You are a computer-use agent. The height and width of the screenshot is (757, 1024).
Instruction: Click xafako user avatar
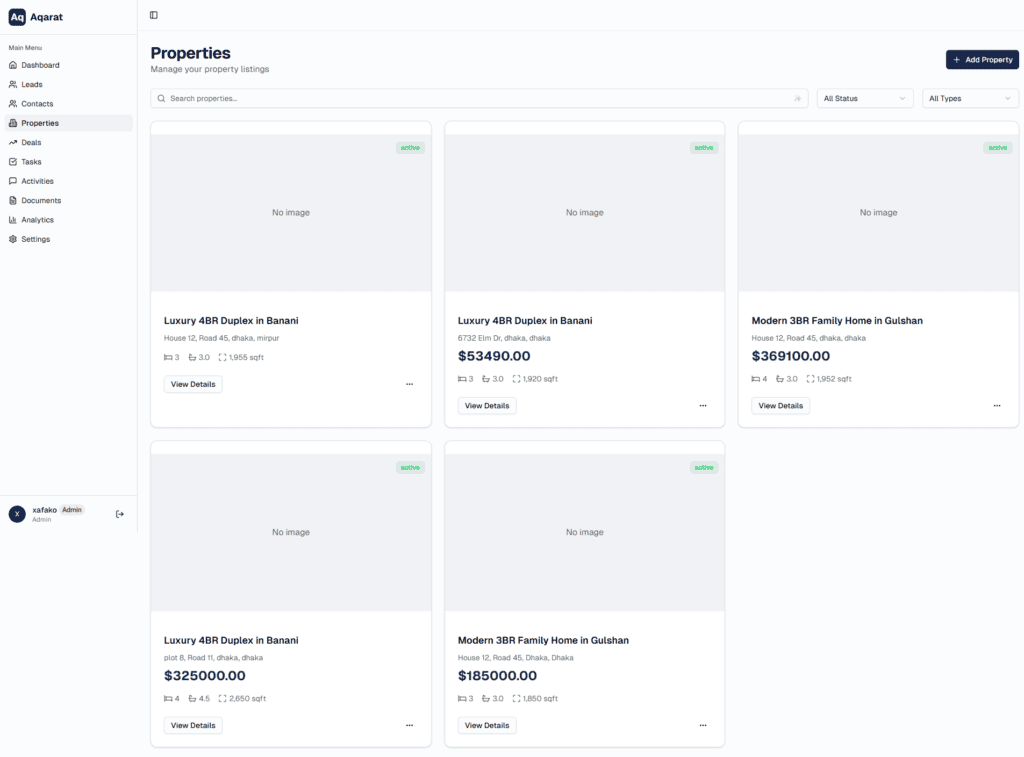tap(17, 514)
